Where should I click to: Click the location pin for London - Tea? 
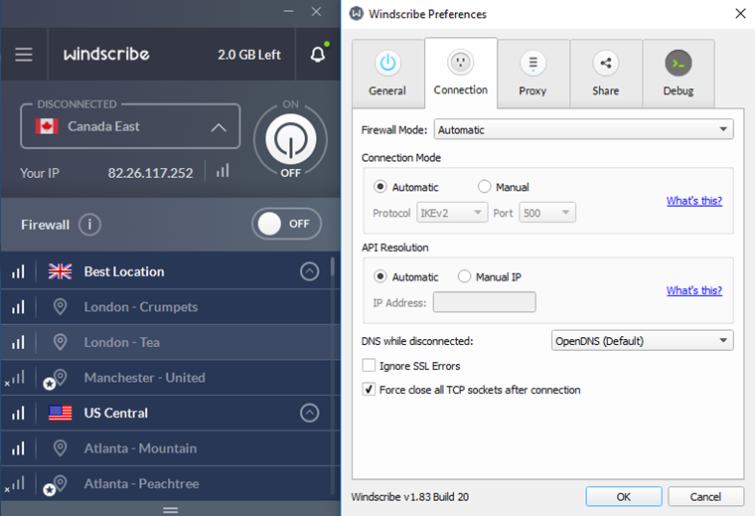click(x=60, y=342)
